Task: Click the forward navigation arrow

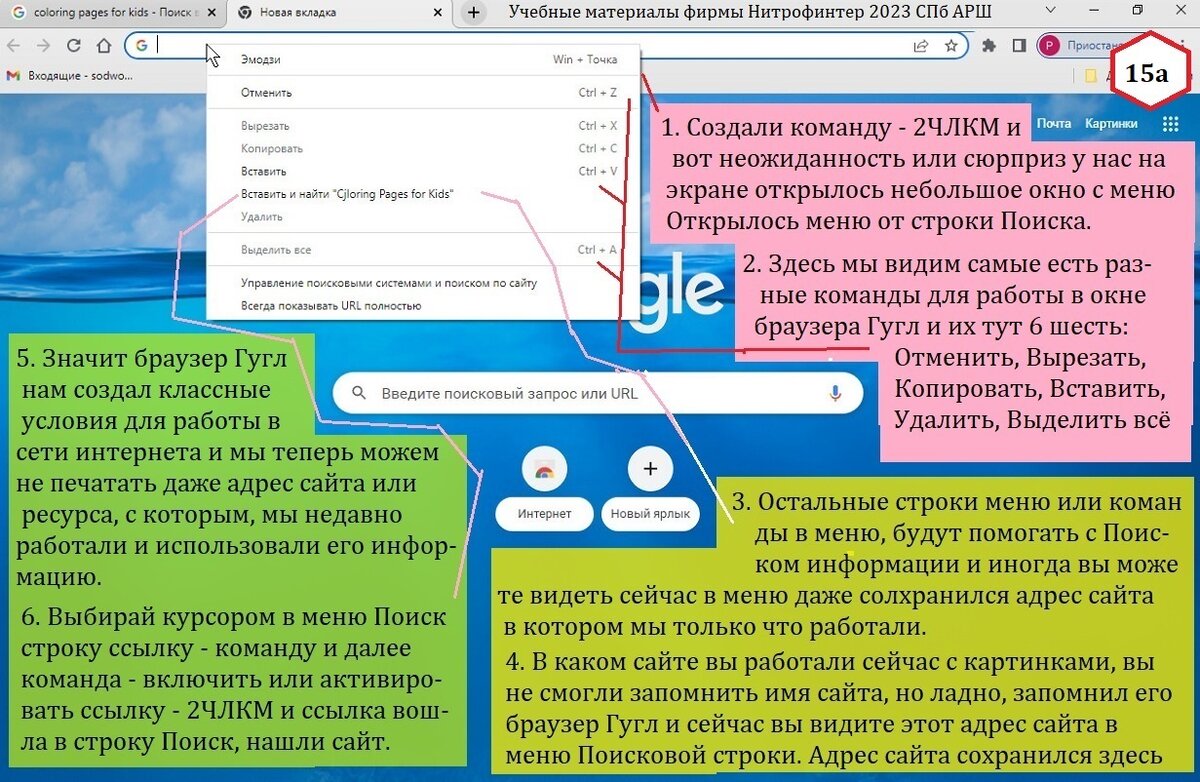Action: 43,45
